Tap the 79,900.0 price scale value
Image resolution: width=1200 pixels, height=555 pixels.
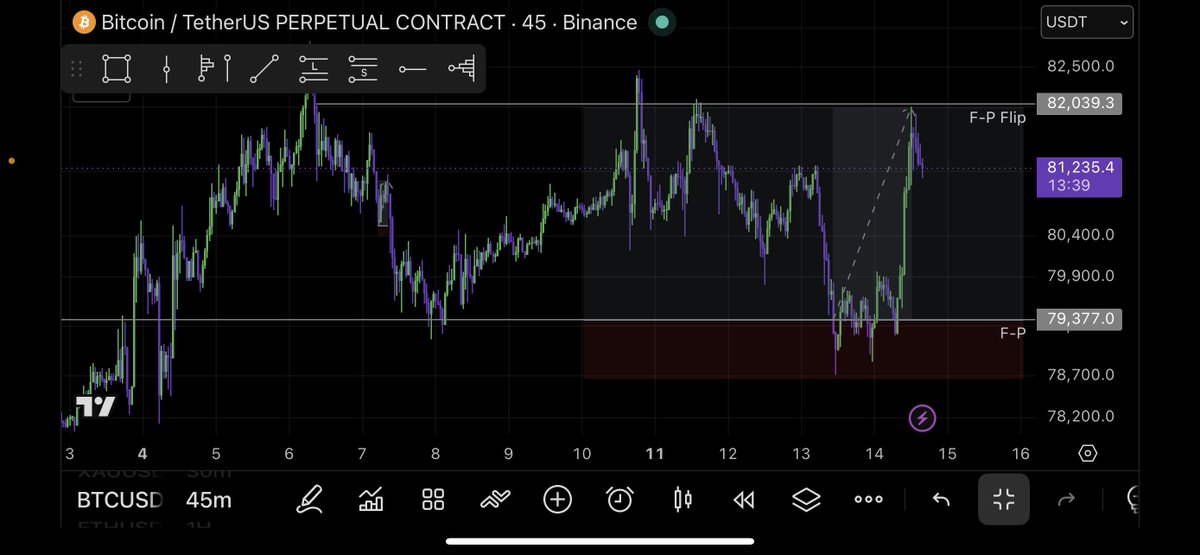(x=1080, y=276)
